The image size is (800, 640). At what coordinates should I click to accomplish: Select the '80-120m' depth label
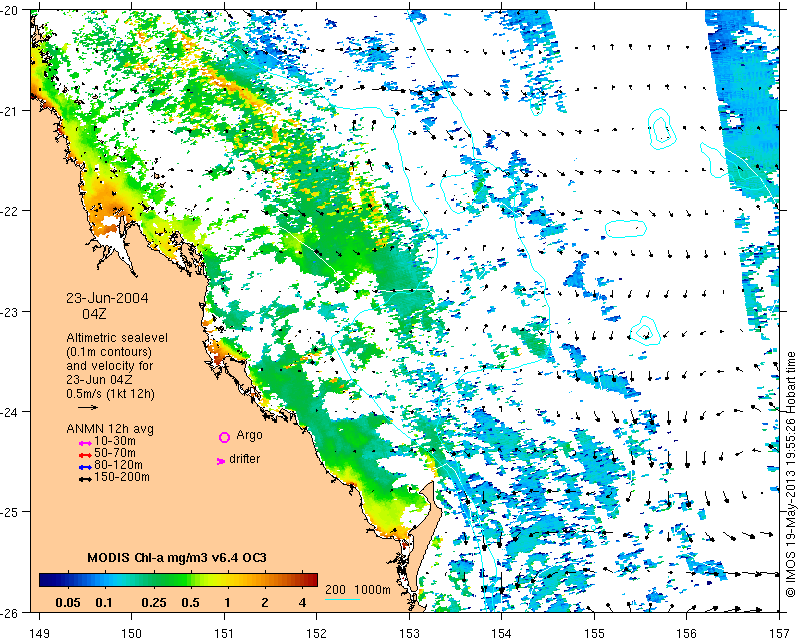pyautogui.click(x=118, y=465)
